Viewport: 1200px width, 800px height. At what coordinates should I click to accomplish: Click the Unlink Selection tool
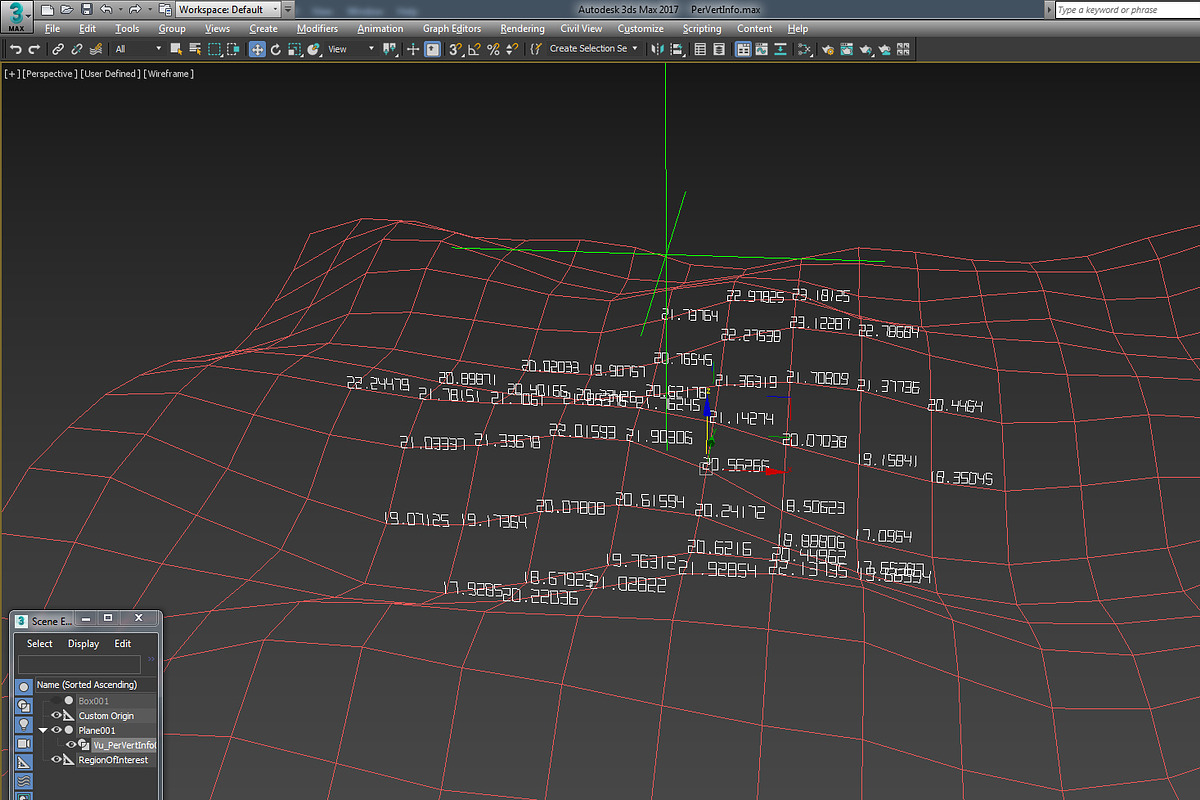tap(77, 49)
